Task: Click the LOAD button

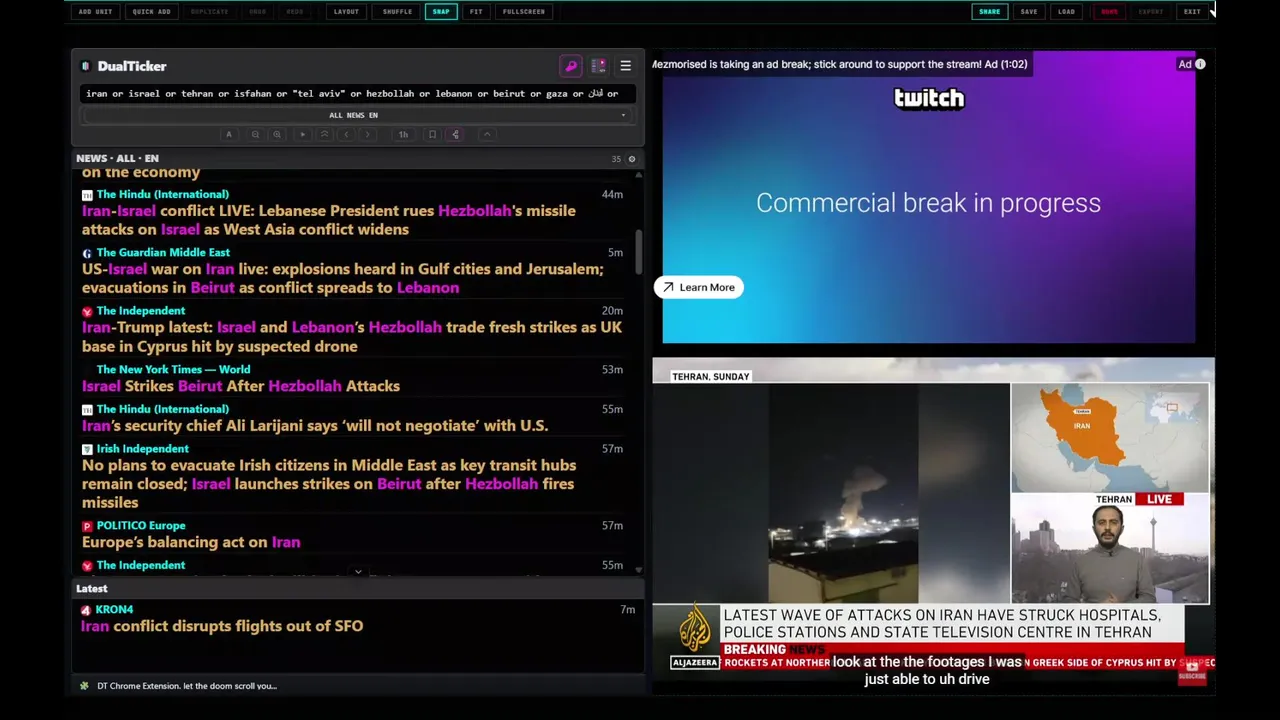Action: click(1066, 11)
